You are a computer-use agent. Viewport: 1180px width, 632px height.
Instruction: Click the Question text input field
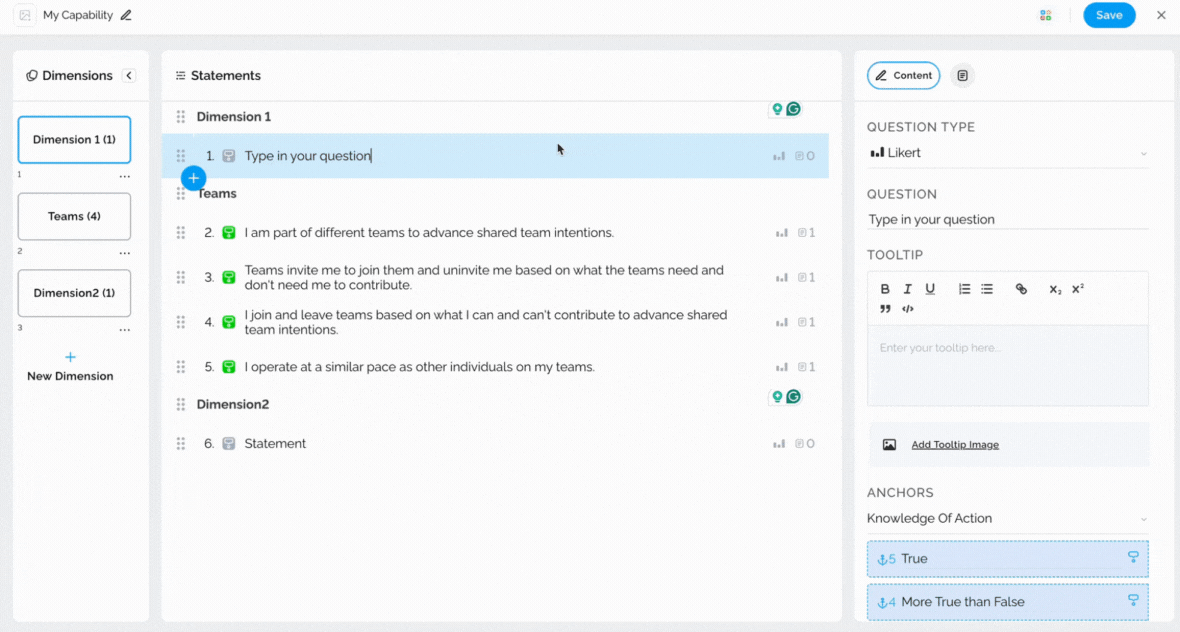(1007, 219)
